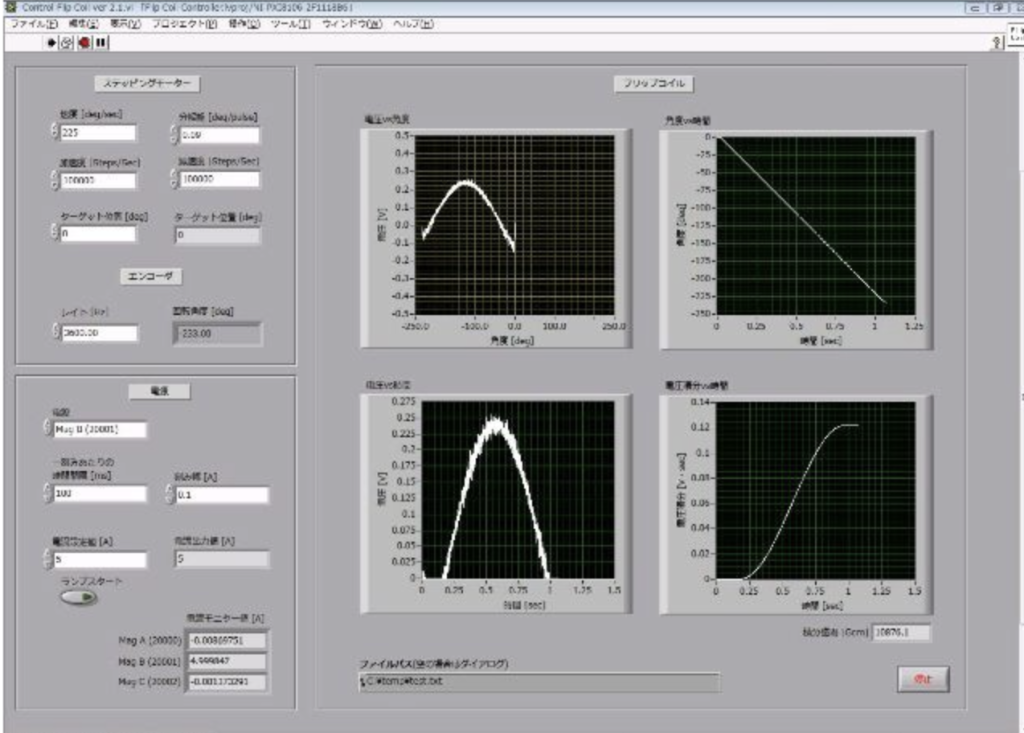The height and width of the screenshot is (733, 1024).
Task: Click the フリップコイル section label
Action: [x=654, y=84]
